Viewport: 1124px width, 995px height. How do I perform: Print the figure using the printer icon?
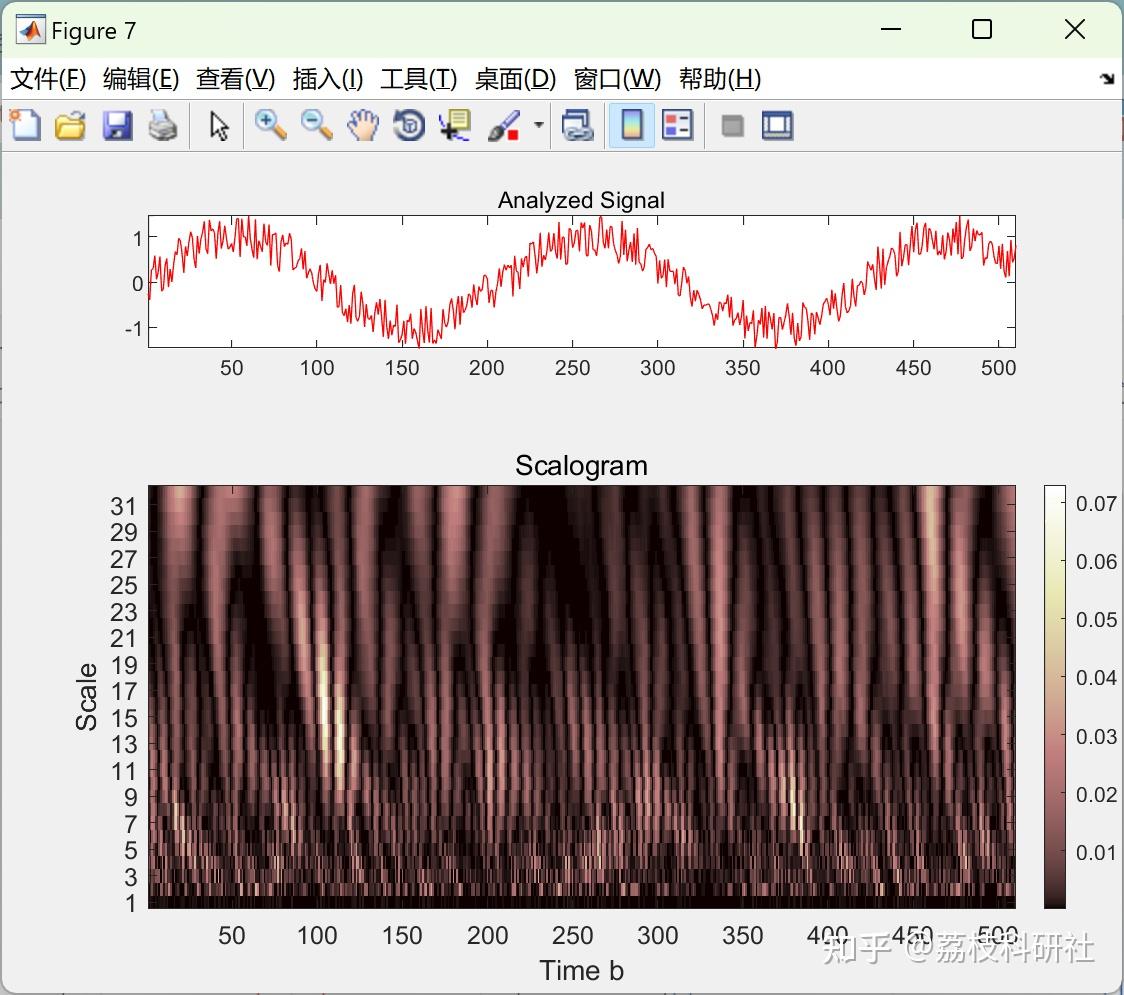click(x=163, y=126)
